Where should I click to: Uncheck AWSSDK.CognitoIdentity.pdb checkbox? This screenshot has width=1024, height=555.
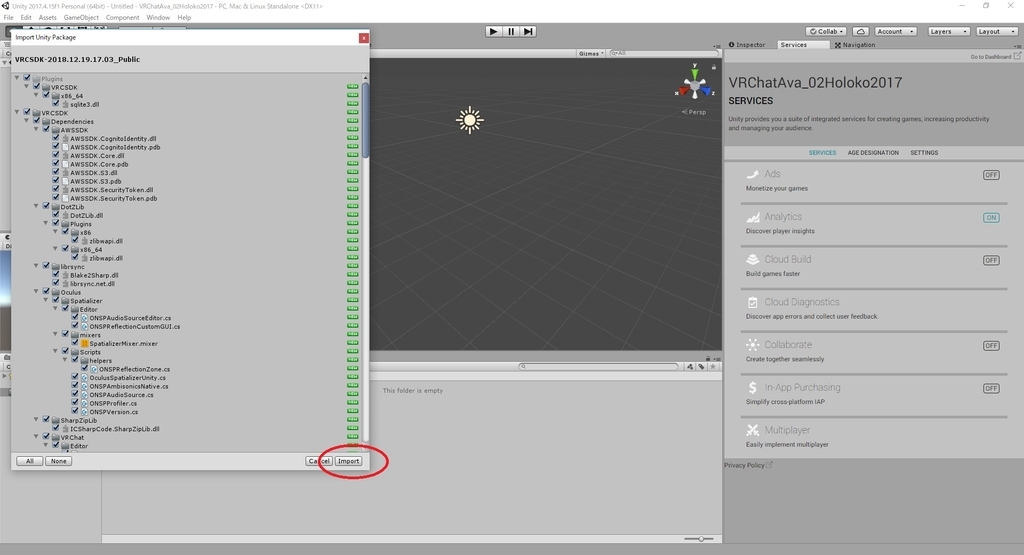[56, 147]
